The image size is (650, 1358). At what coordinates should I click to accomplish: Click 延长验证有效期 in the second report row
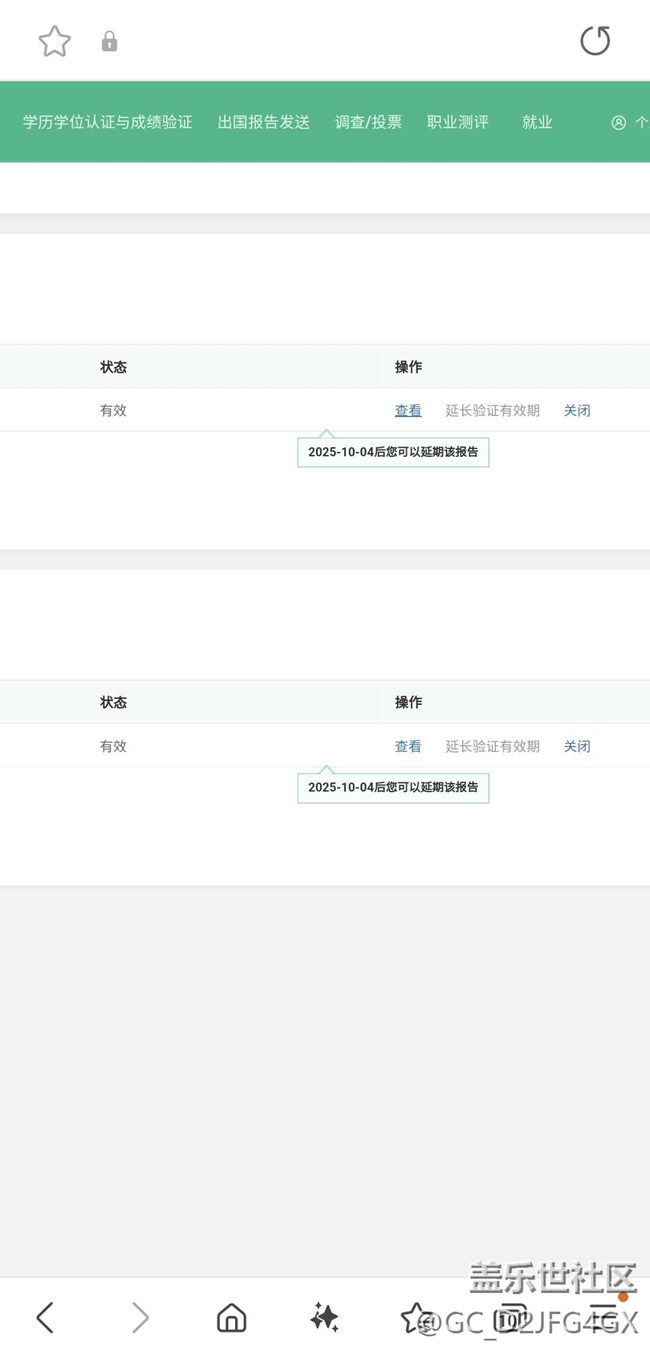click(492, 746)
